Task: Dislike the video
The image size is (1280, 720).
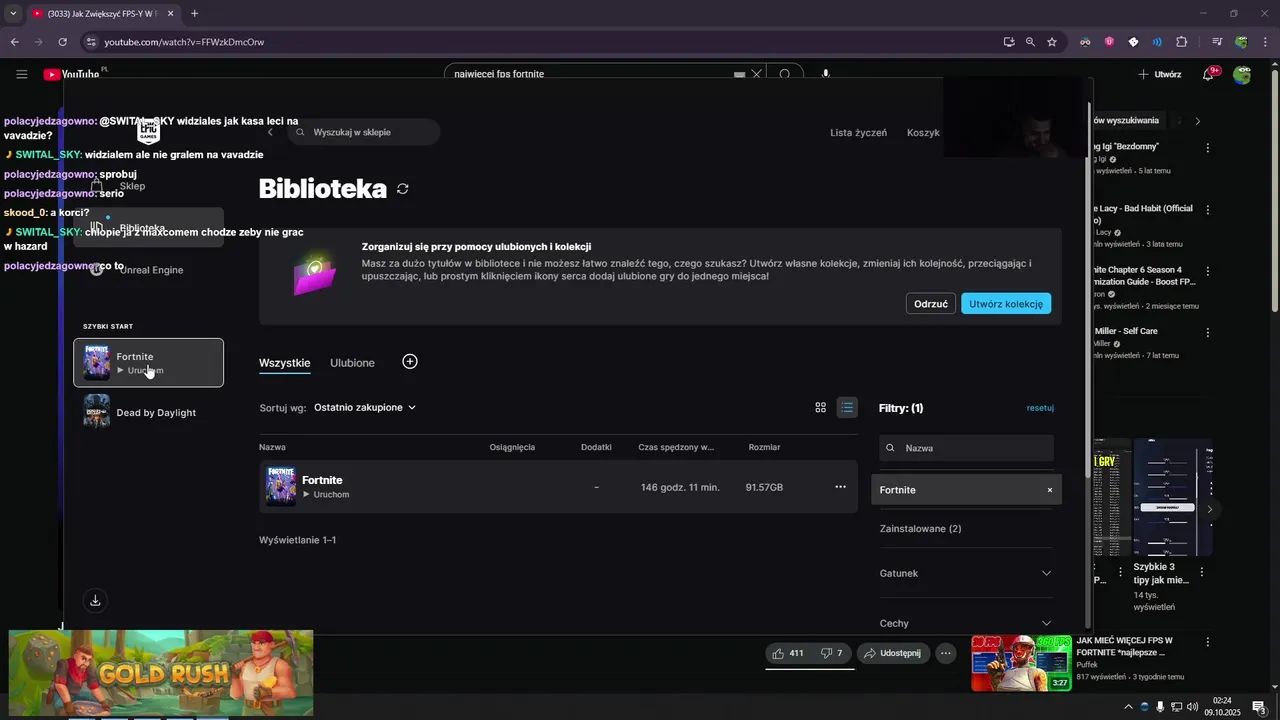Action: point(832,653)
